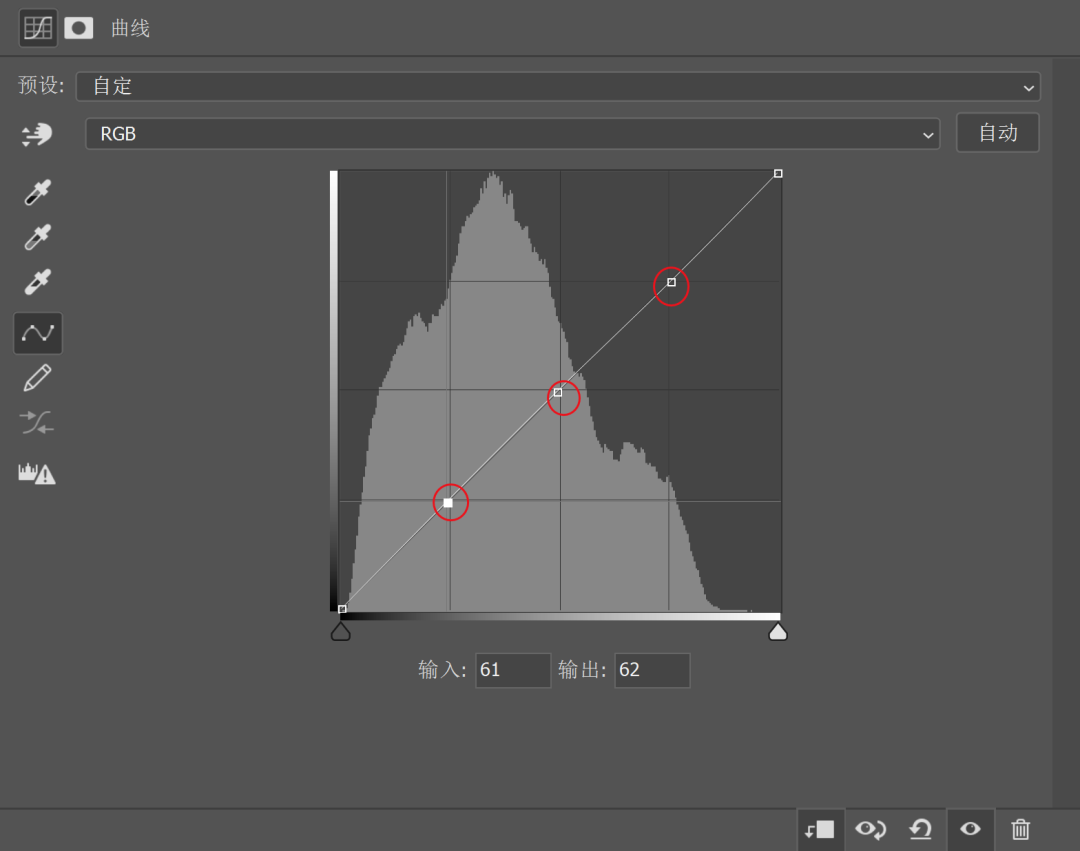
Task: Activate the on-image targeted adjustment tool
Action: pos(37,134)
